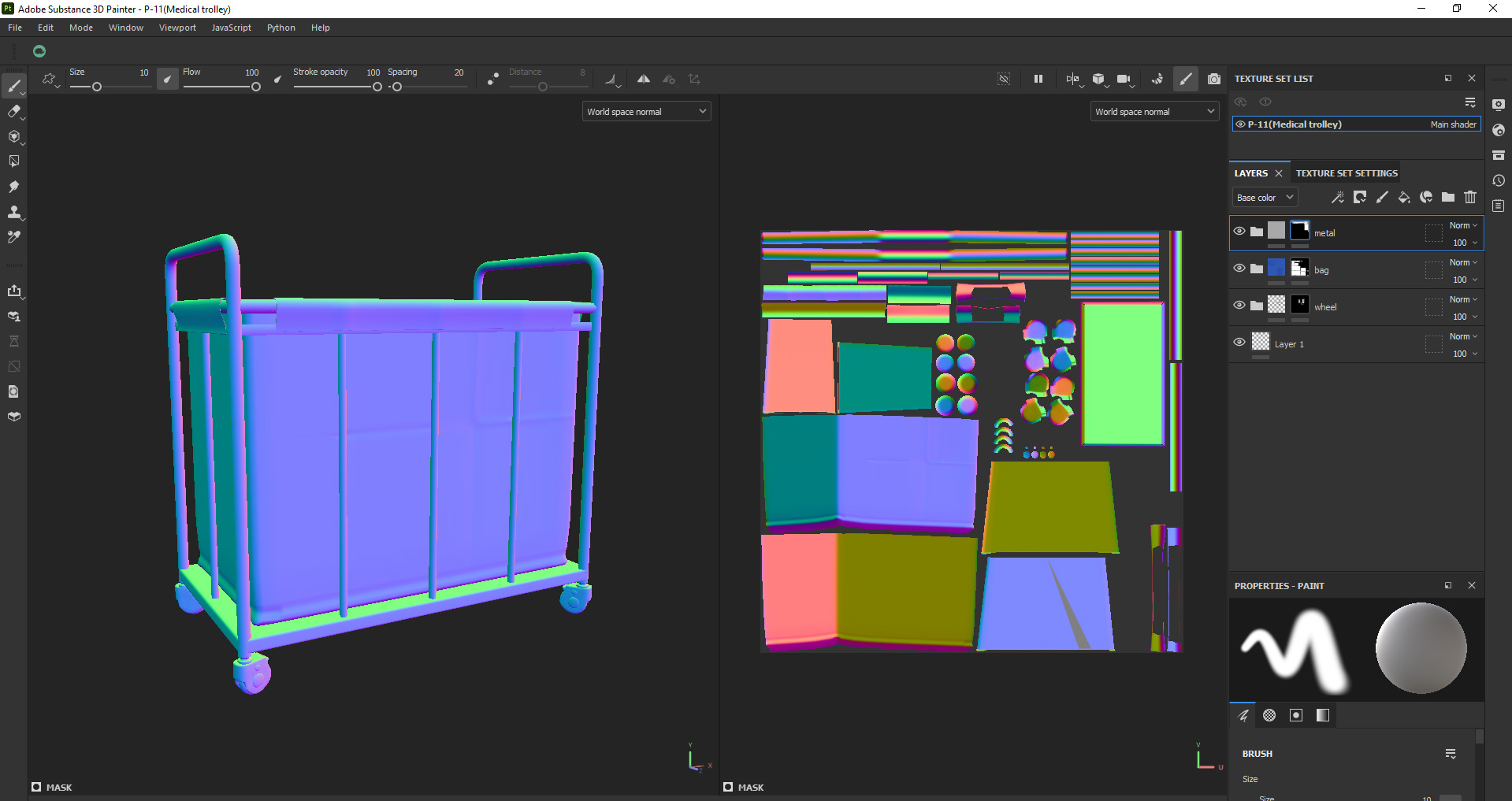Viewport: 1512px width, 801px height.
Task: Select the metal layer mask thumbnail
Action: coord(1300,230)
